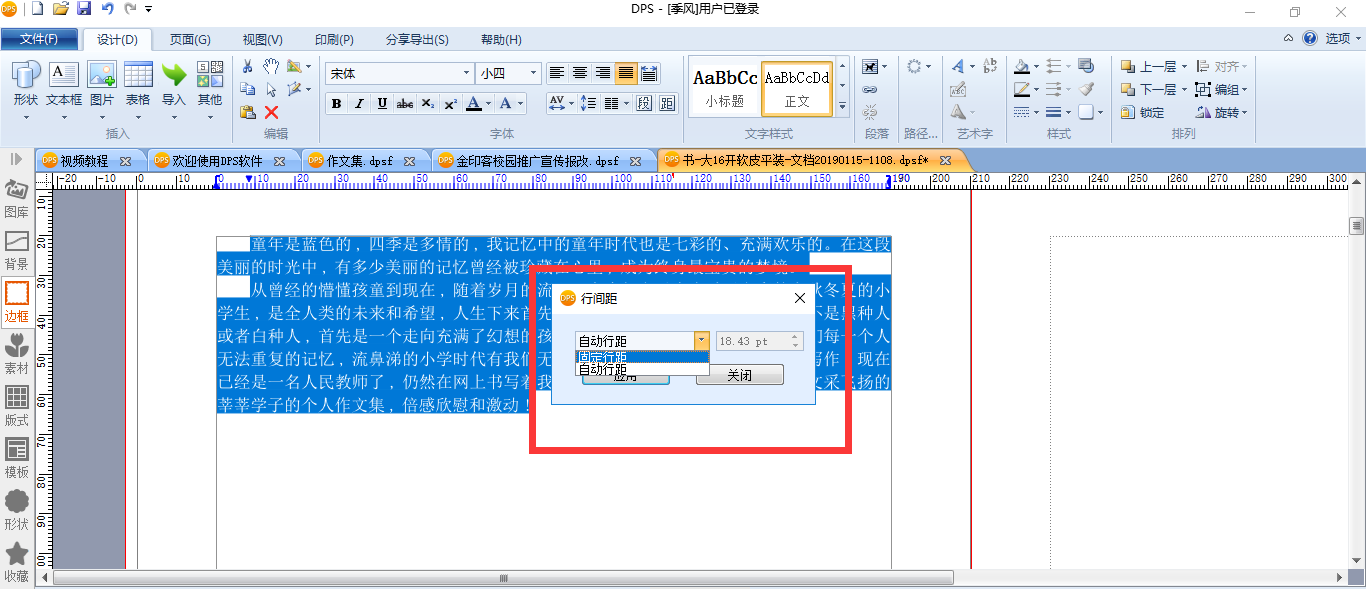Click the scissors cut icon
Screen dimensions: 1366x589
click(x=248, y=66)
